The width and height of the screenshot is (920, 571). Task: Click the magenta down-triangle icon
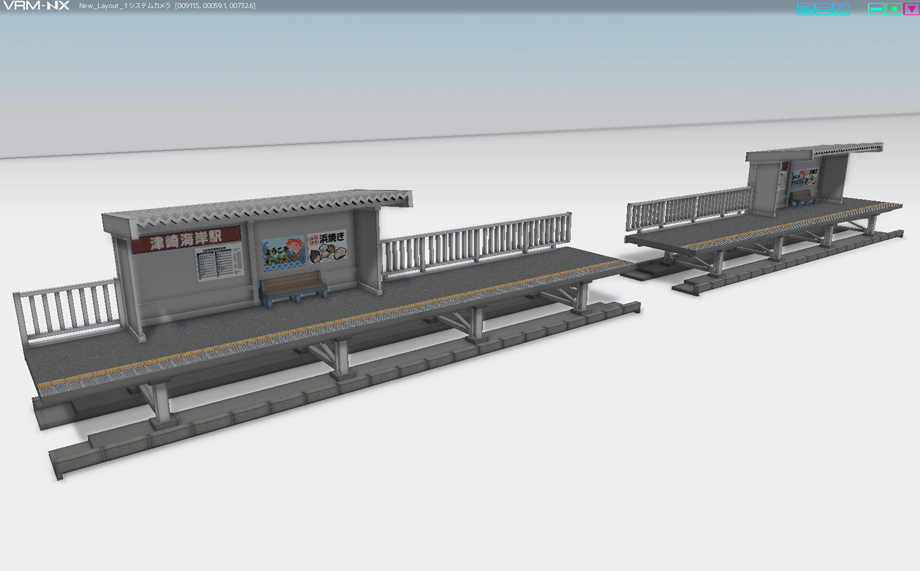click(911, 9)
